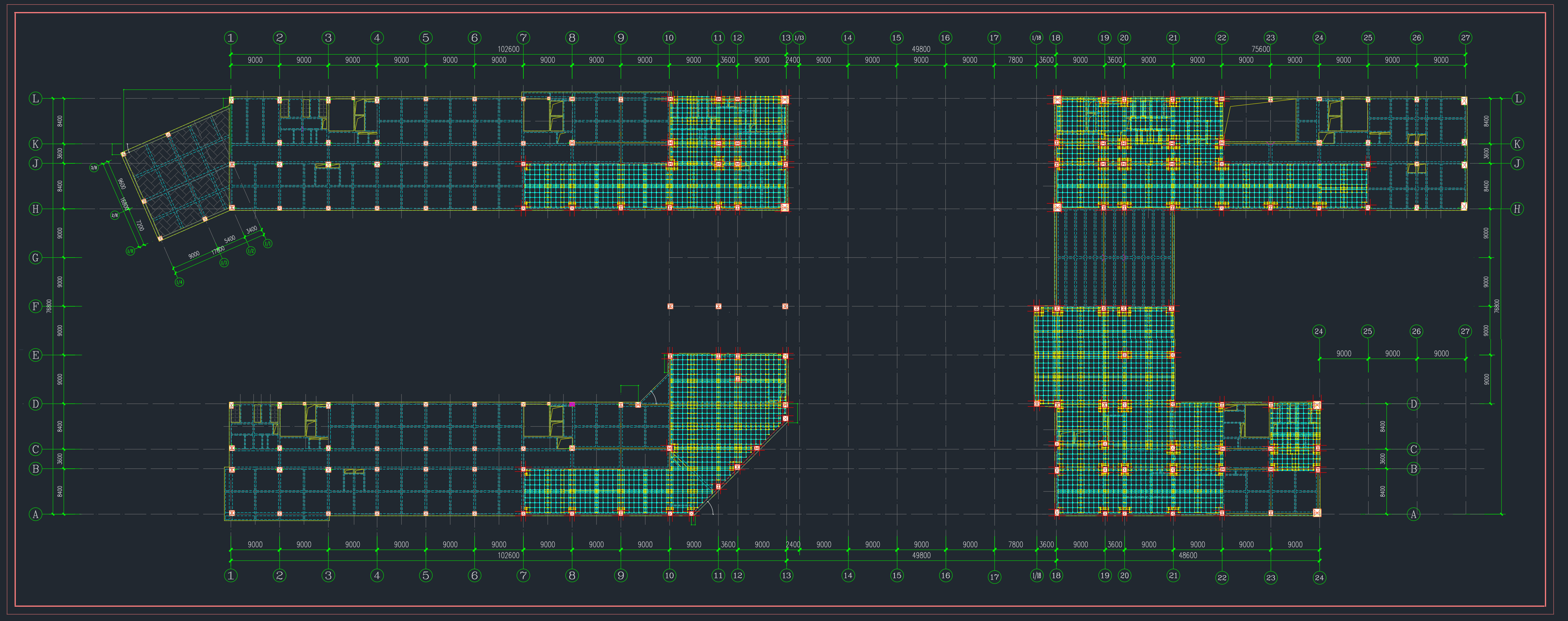Select the 16800 rotated dimension text

point(124,203)
